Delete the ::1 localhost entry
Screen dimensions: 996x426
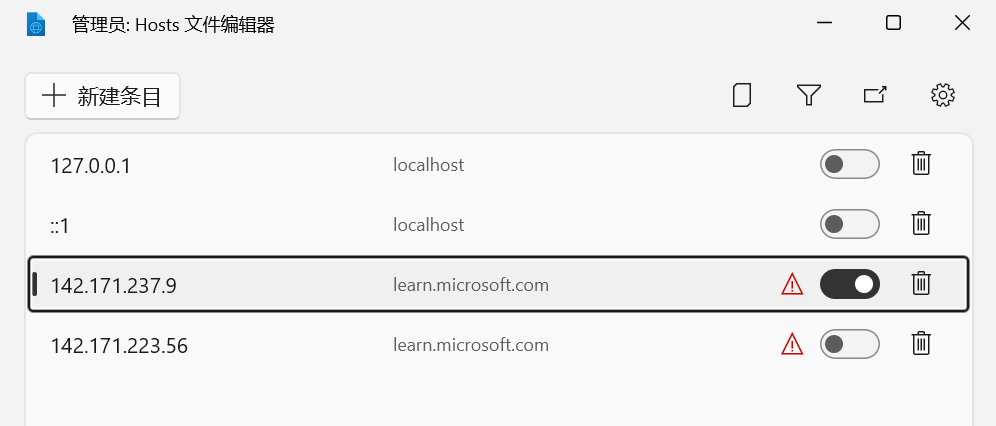point(921,224)
